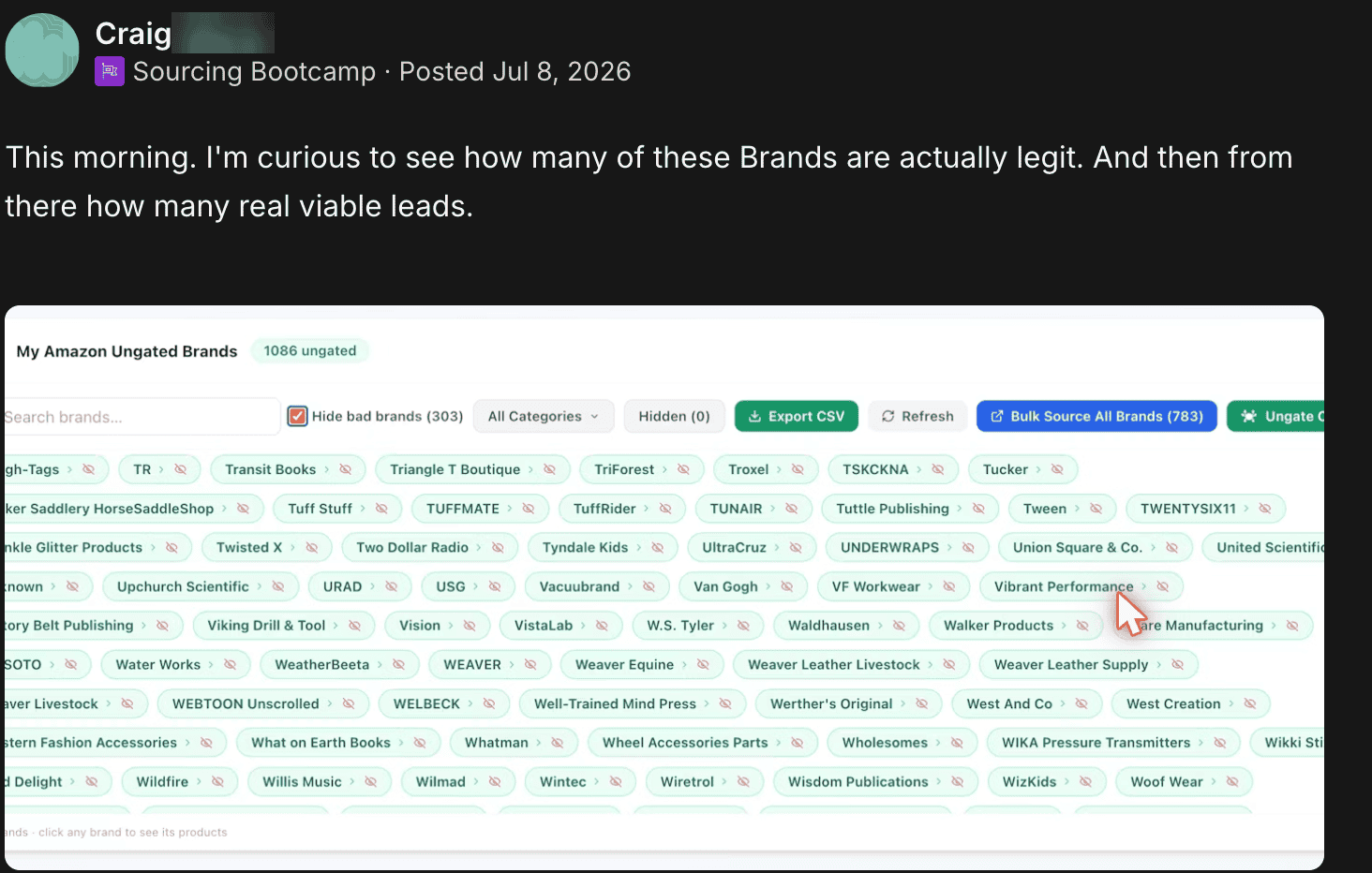Click Bulk Source All Brands (783)
The image size is (1372, 873).
click(1096, 416)
